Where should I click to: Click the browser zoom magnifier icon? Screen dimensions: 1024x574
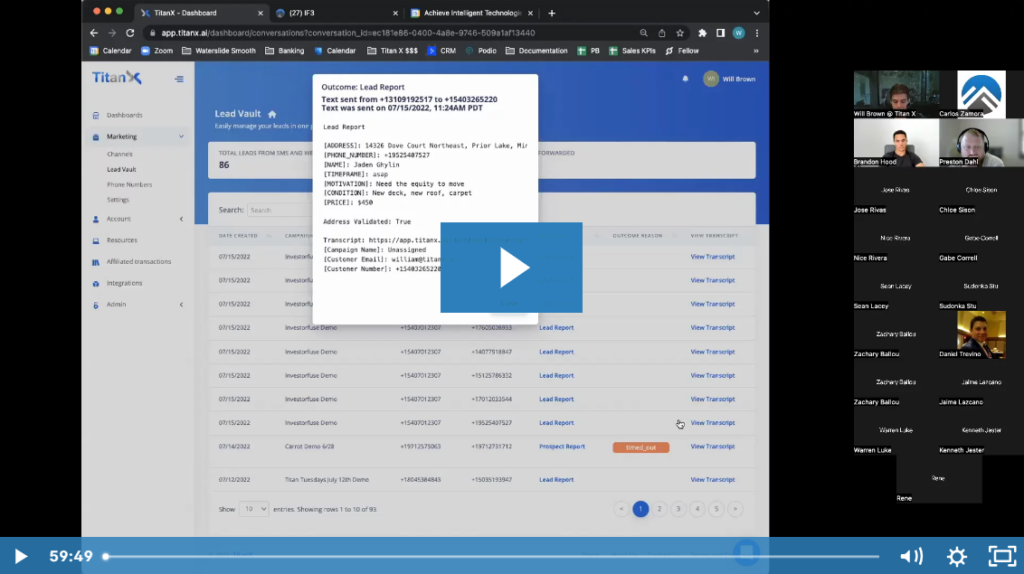pos(643,33)
